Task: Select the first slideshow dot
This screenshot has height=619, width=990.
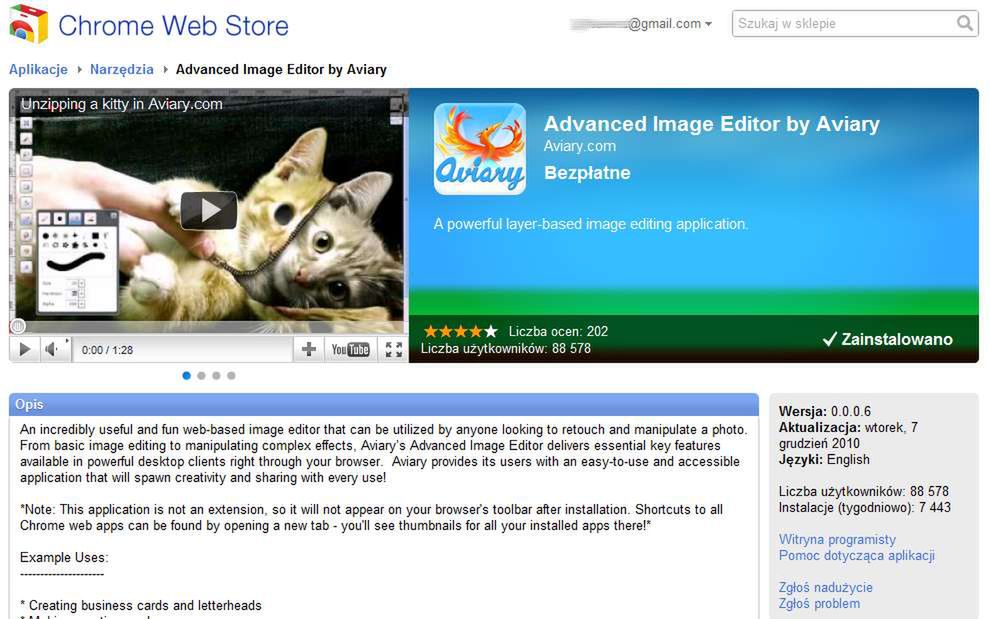Action: (x=186, y=375)
